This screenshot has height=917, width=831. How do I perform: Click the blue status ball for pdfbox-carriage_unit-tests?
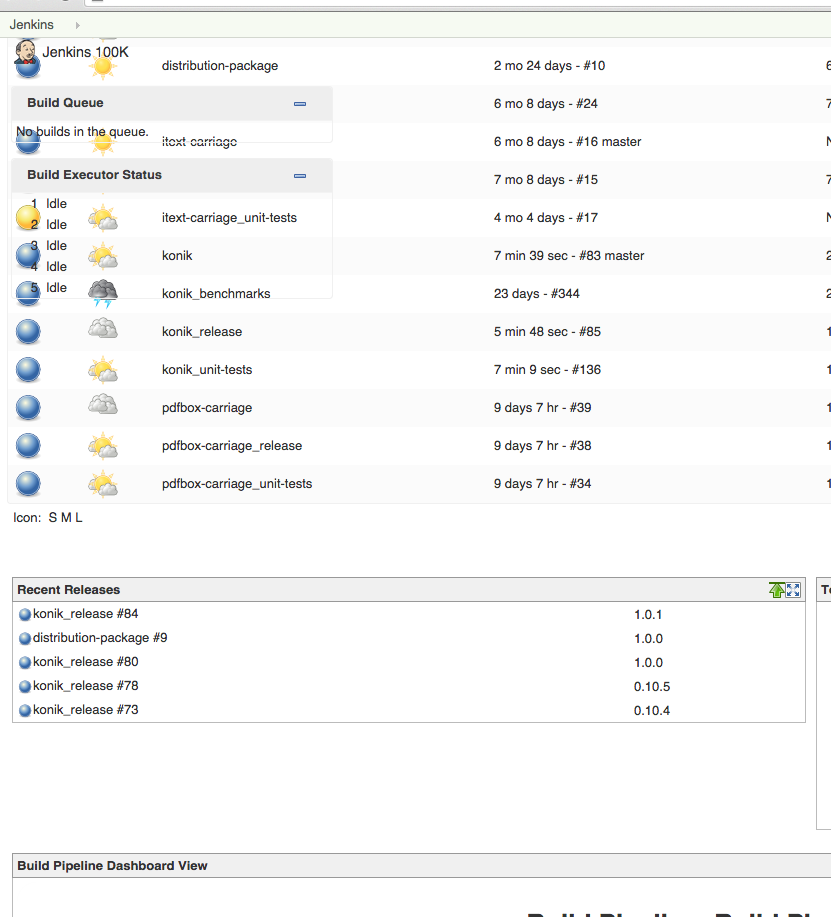point(29,484)
